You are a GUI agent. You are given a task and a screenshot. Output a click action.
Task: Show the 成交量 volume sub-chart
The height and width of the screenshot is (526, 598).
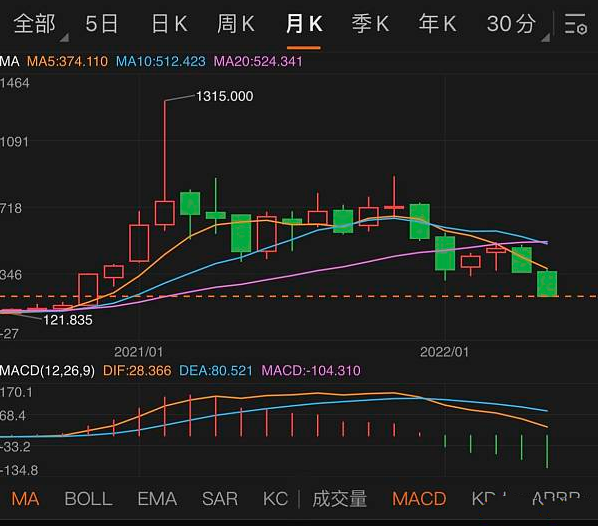point(339,499)
